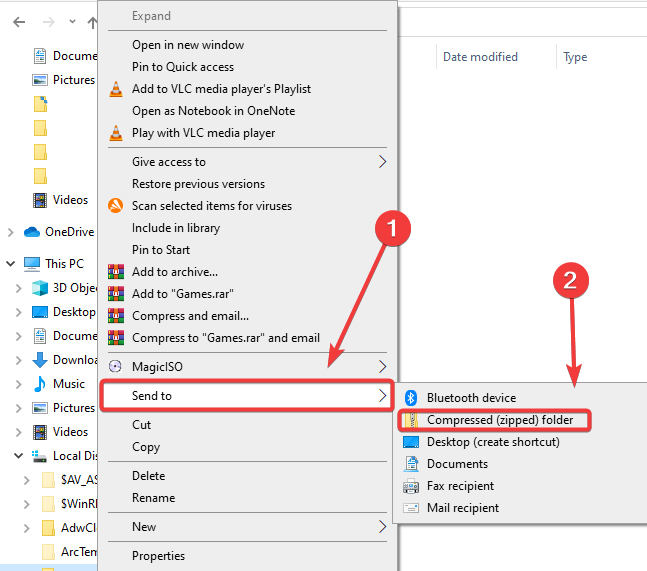Click the OneDrive cloud icon in sidebar

point(32,232)
